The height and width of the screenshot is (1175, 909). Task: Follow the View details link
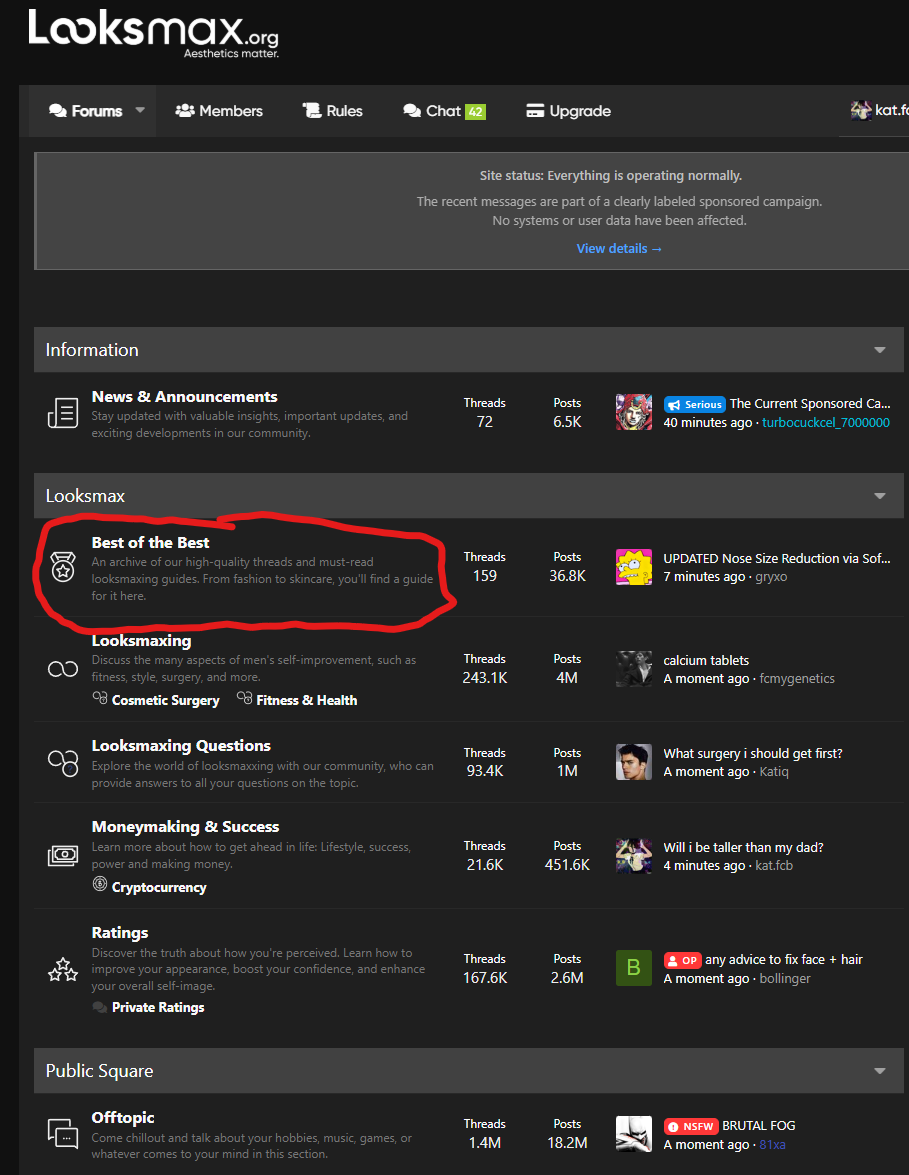tap(619, 248)
